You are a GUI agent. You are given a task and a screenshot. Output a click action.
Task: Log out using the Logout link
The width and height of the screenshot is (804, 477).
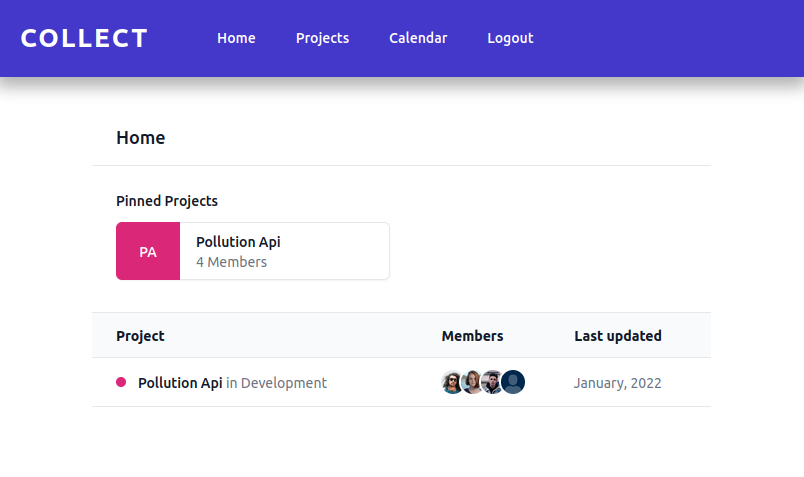[510, 38]
